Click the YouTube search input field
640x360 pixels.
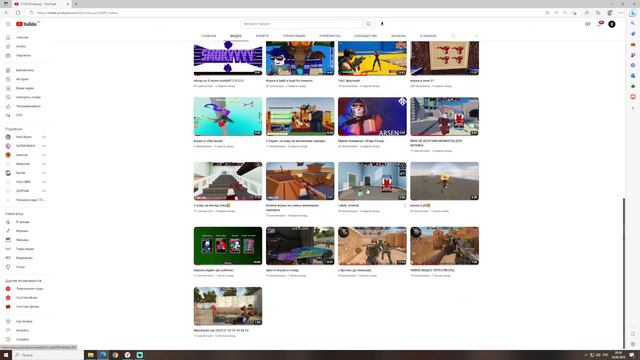[301, 24]
